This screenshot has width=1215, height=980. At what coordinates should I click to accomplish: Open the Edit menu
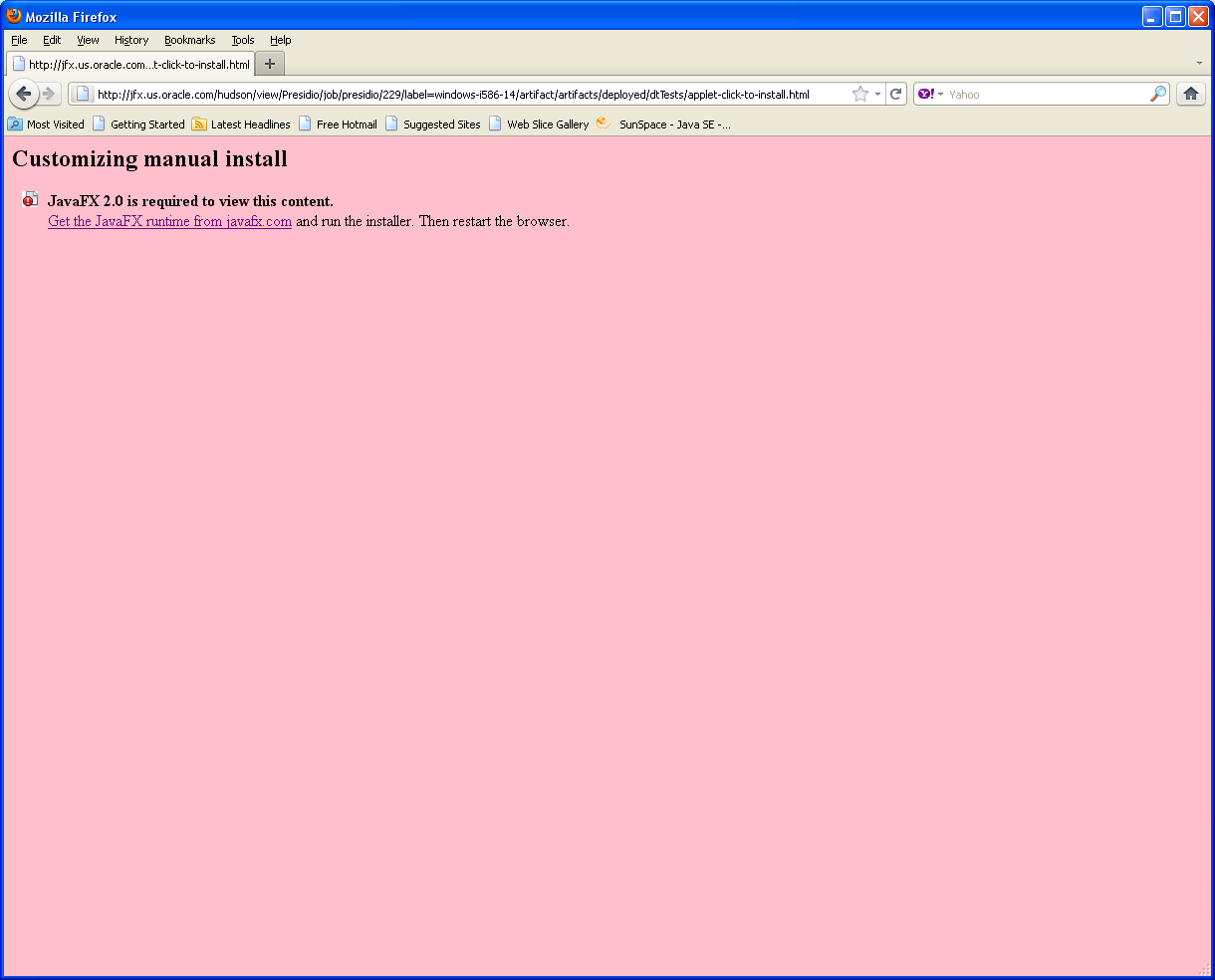click(x=52, y=40)
